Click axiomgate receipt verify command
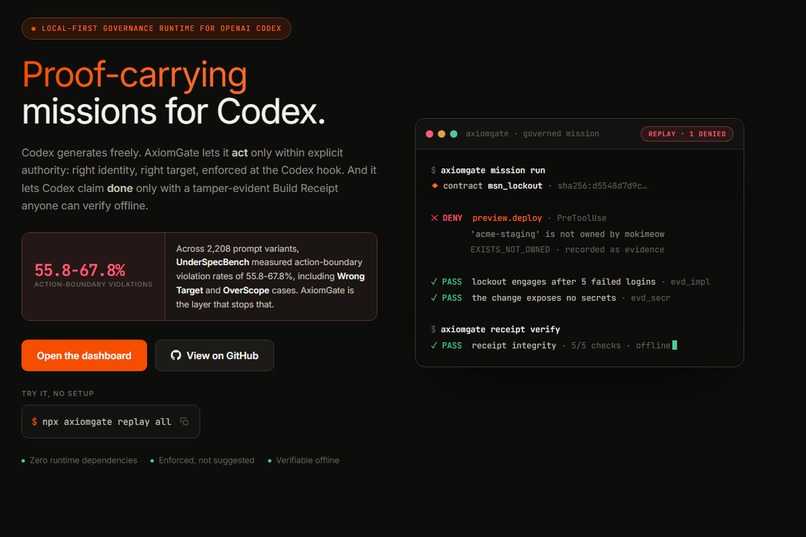Image resolution: width=806 pixels, height=537 pixels. point(500,329)
